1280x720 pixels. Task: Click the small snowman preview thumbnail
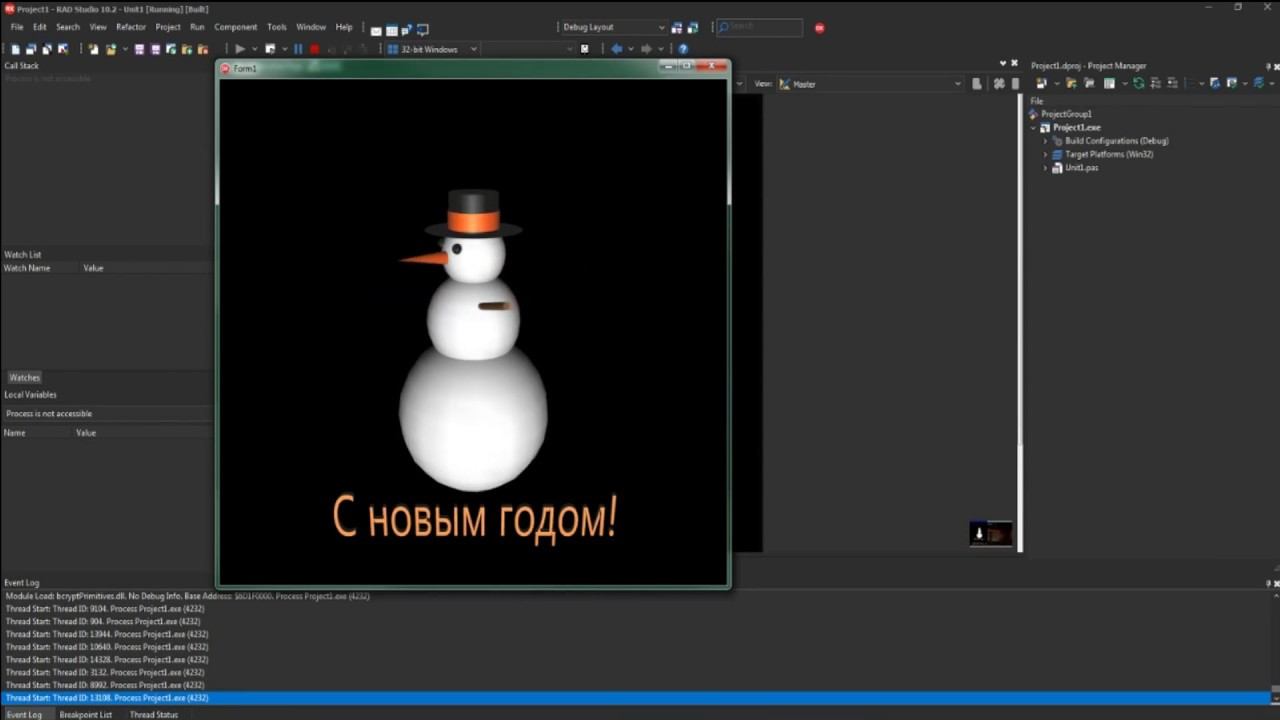coord(991,534)
